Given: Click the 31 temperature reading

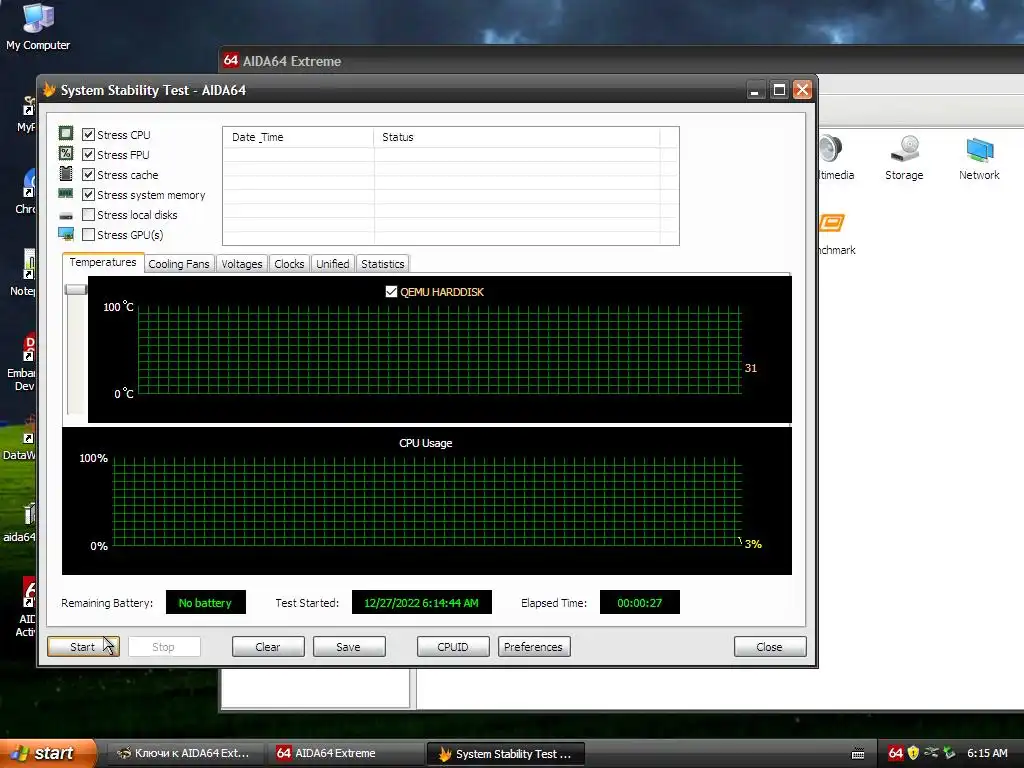Looking at the screenshot, I should click(751, 368).
